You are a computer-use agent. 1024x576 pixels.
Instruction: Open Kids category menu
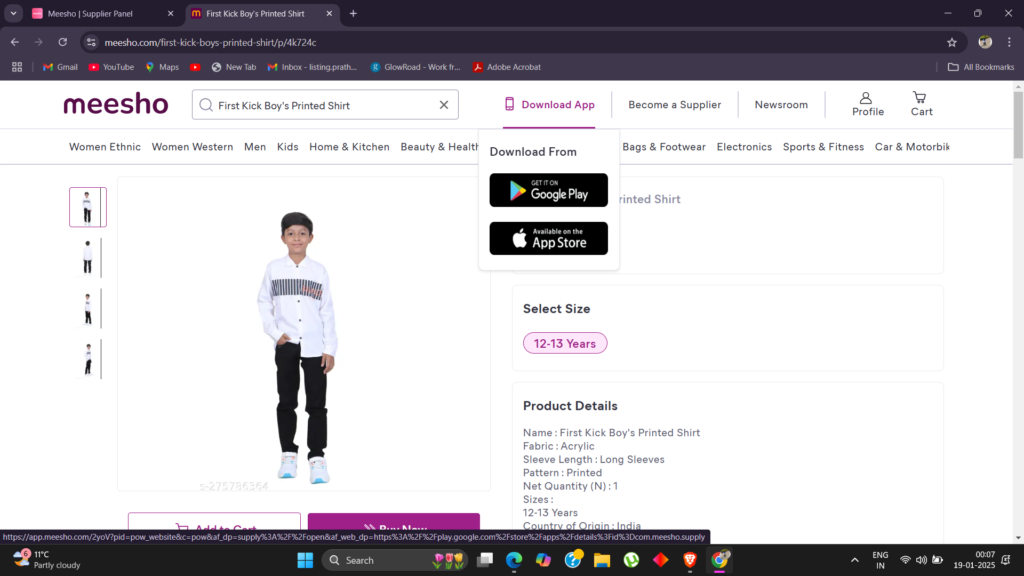click(x=287, y=147)
